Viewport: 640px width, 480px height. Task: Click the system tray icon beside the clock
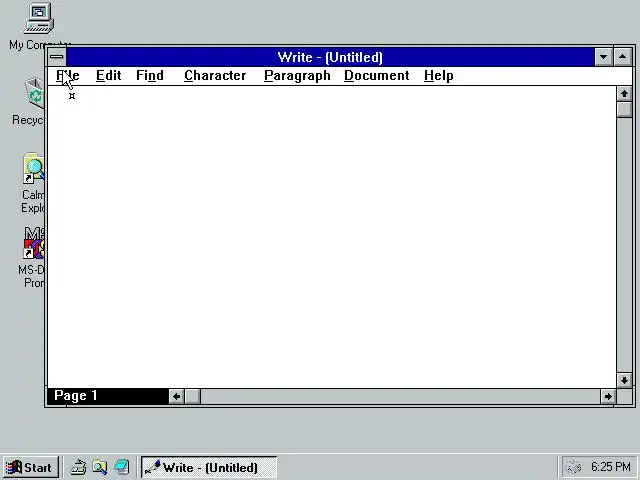coord(573,467)
